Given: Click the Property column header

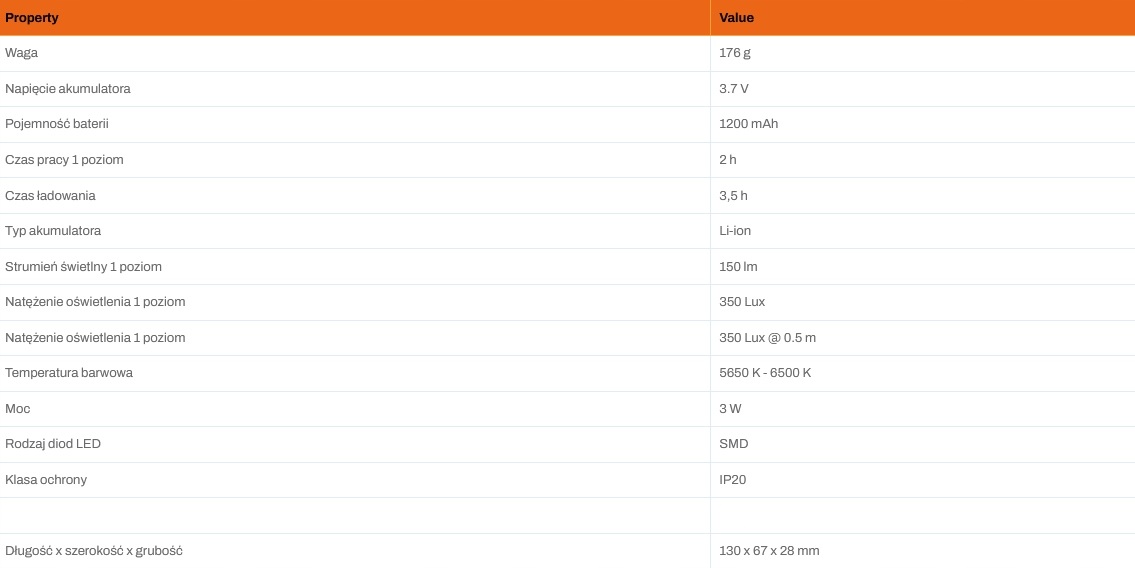Looking at the screenshot, I should [32, 18].
